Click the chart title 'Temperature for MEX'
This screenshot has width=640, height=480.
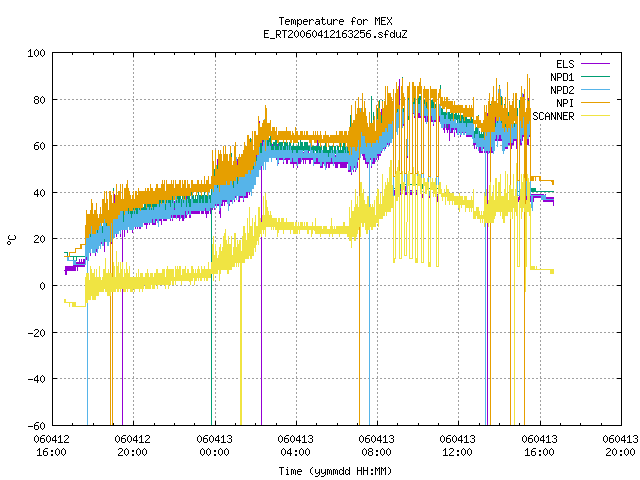click(335, 21)
